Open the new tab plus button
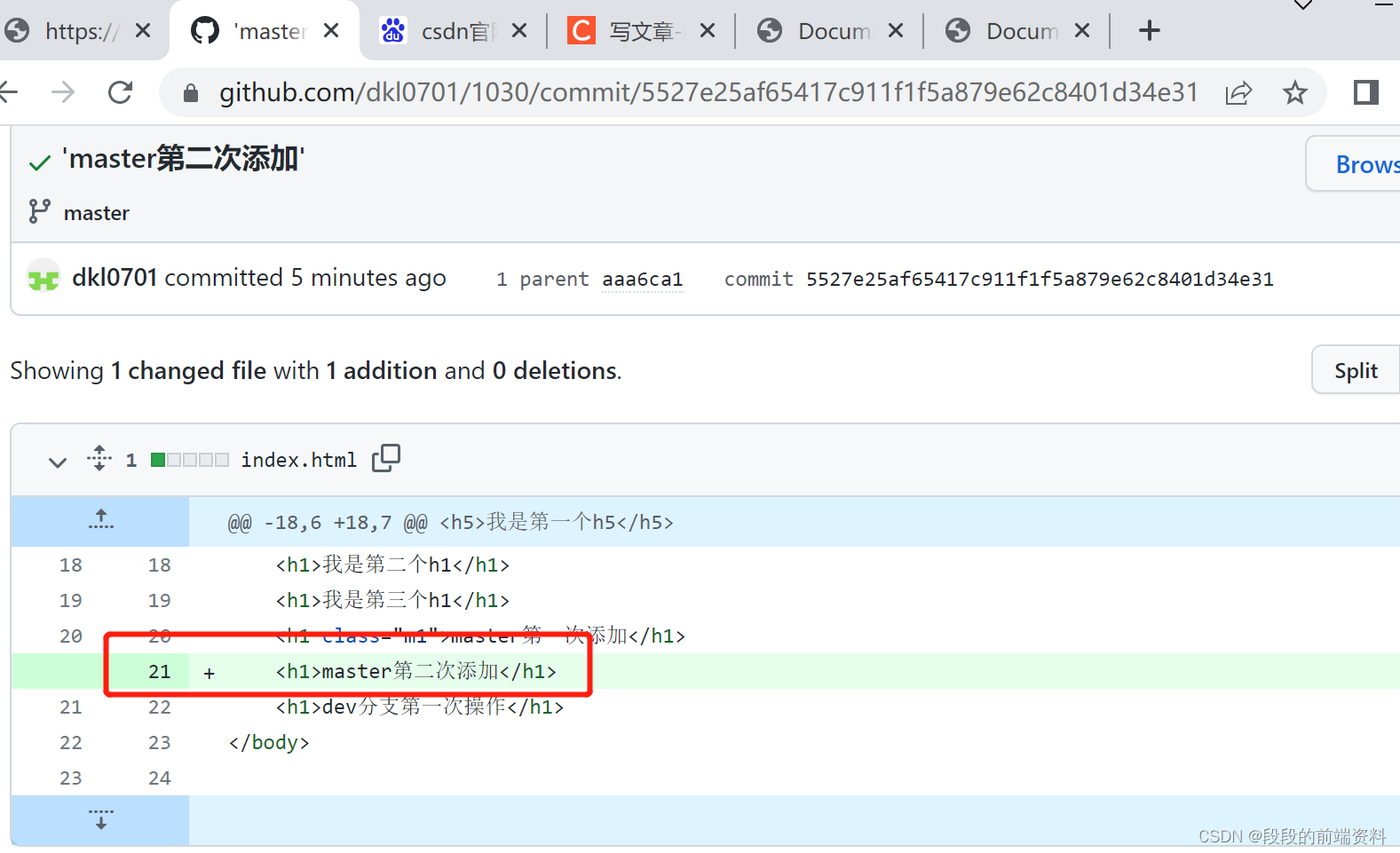This screenshot has width=1400, height=853. (x=1150, y=31)
